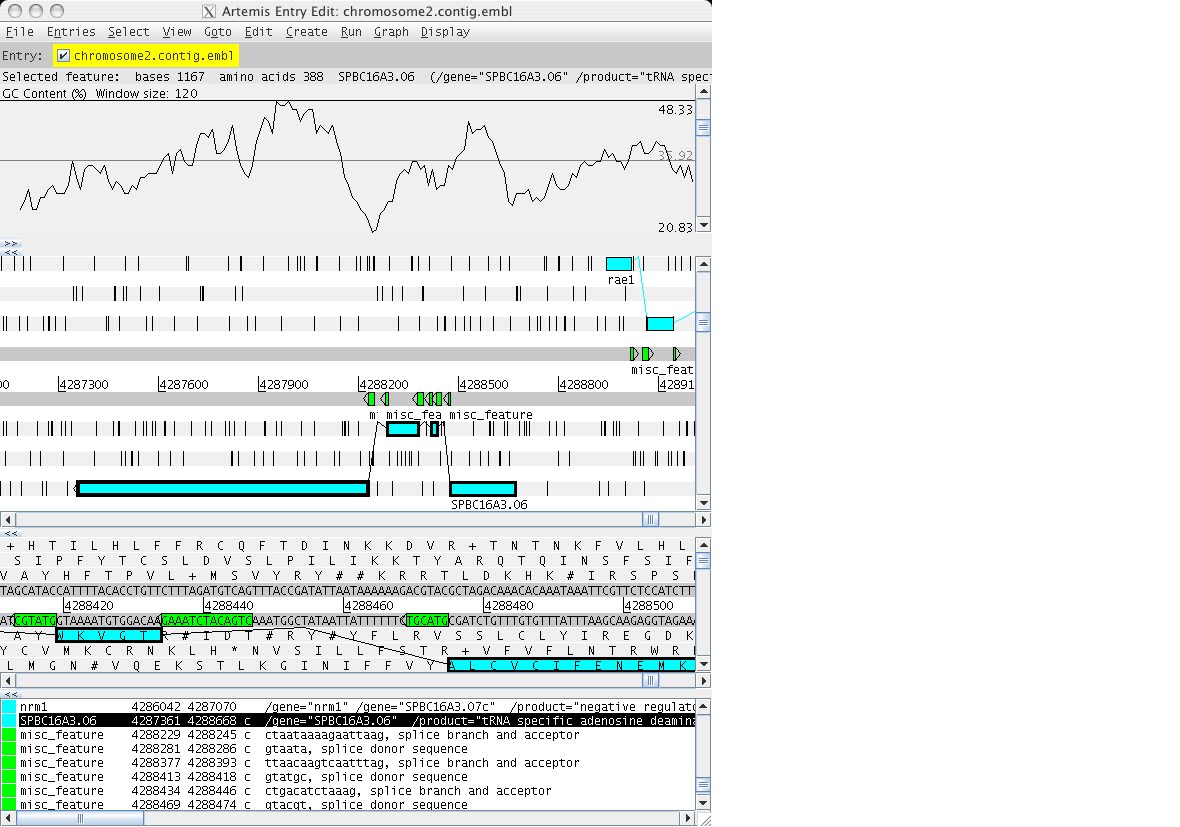Click the feature list scroll up arrow

[x=704, y=706]
